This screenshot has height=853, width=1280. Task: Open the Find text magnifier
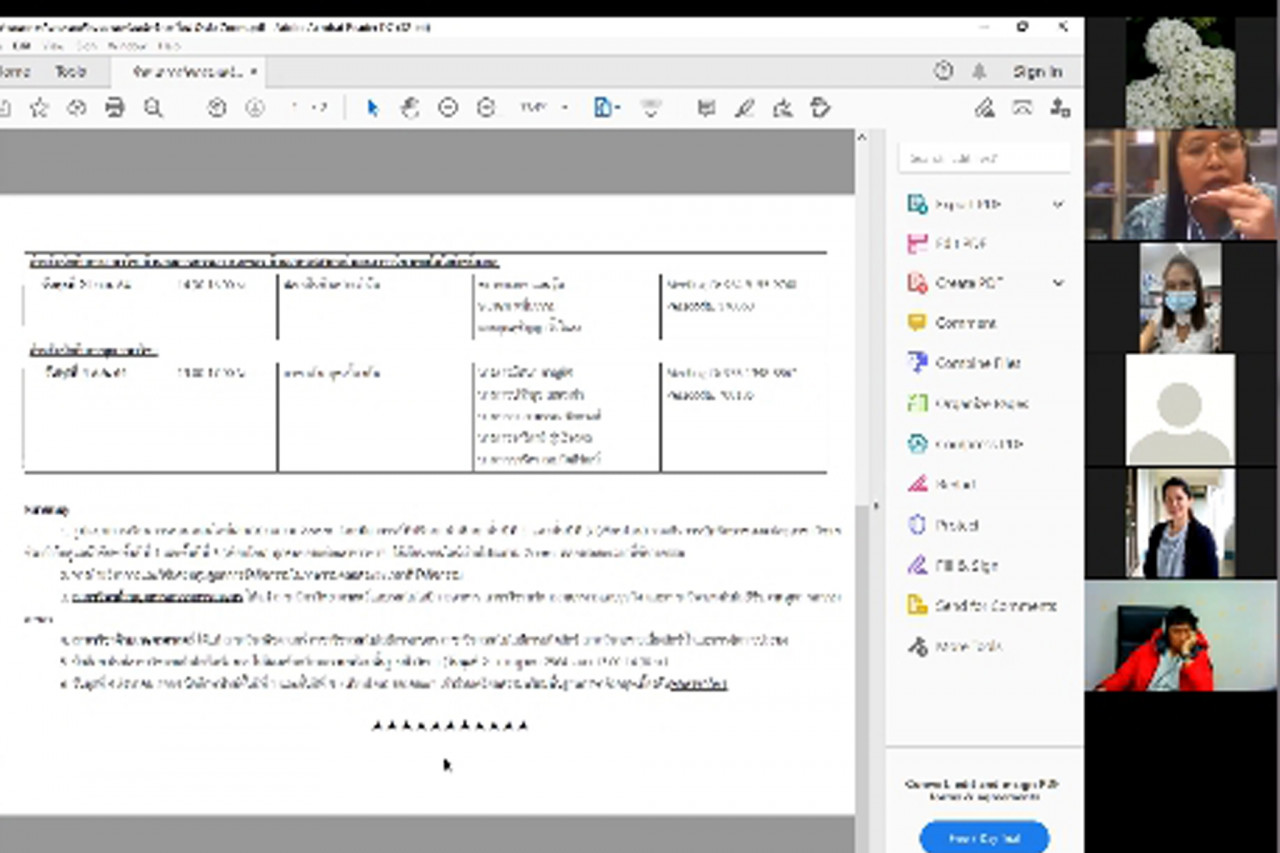[x=153, y=108]
